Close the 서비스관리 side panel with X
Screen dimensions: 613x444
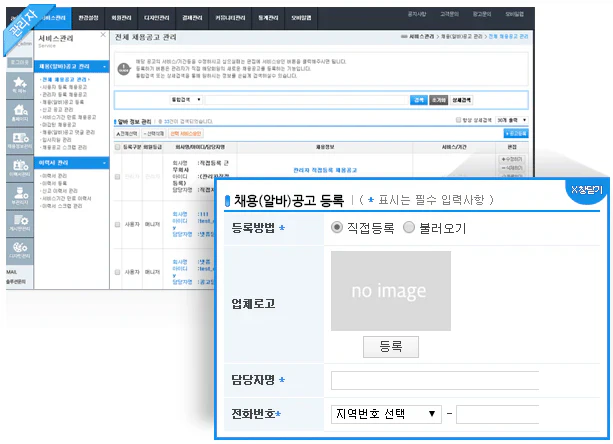(x=103, y=35)
